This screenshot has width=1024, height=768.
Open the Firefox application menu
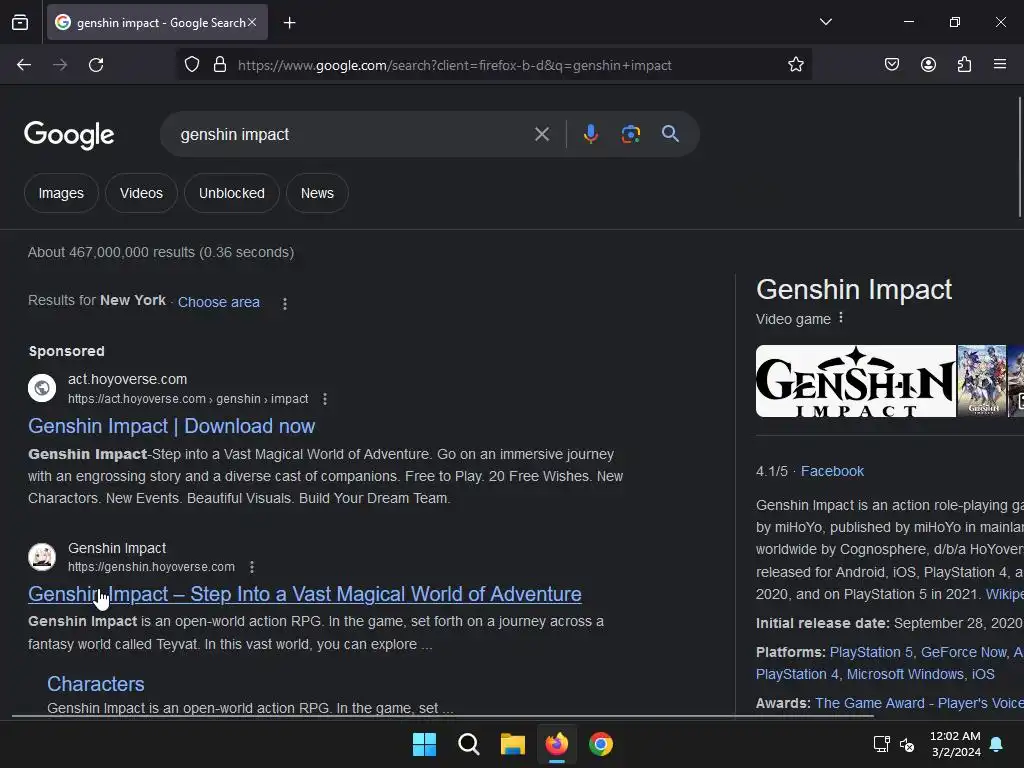[1000, 65]
